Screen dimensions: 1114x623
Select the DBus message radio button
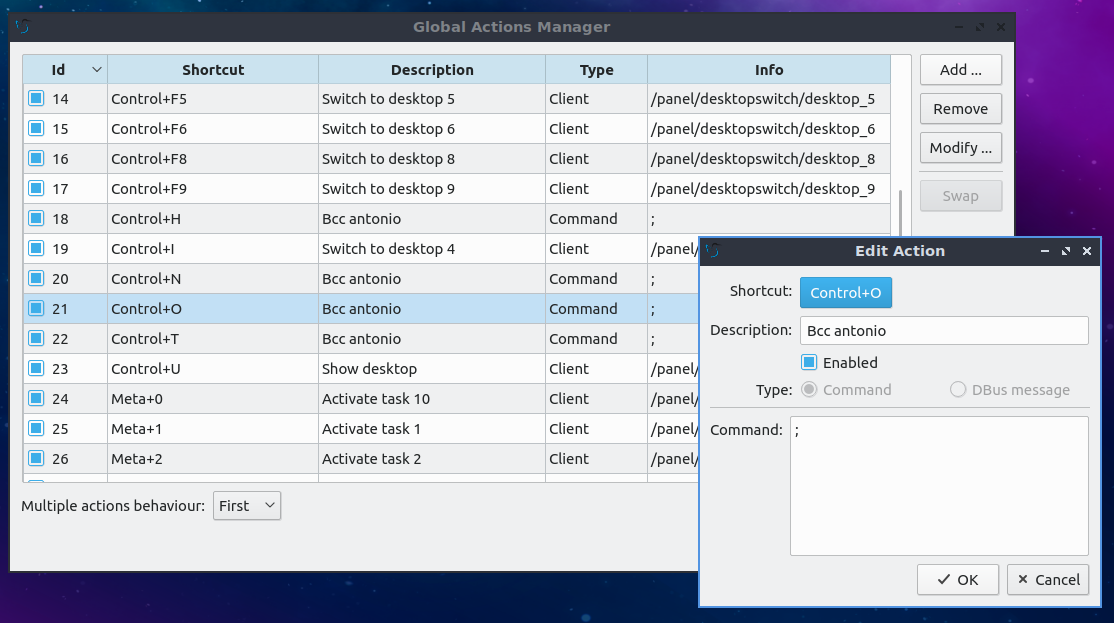[x=958, y=389]
